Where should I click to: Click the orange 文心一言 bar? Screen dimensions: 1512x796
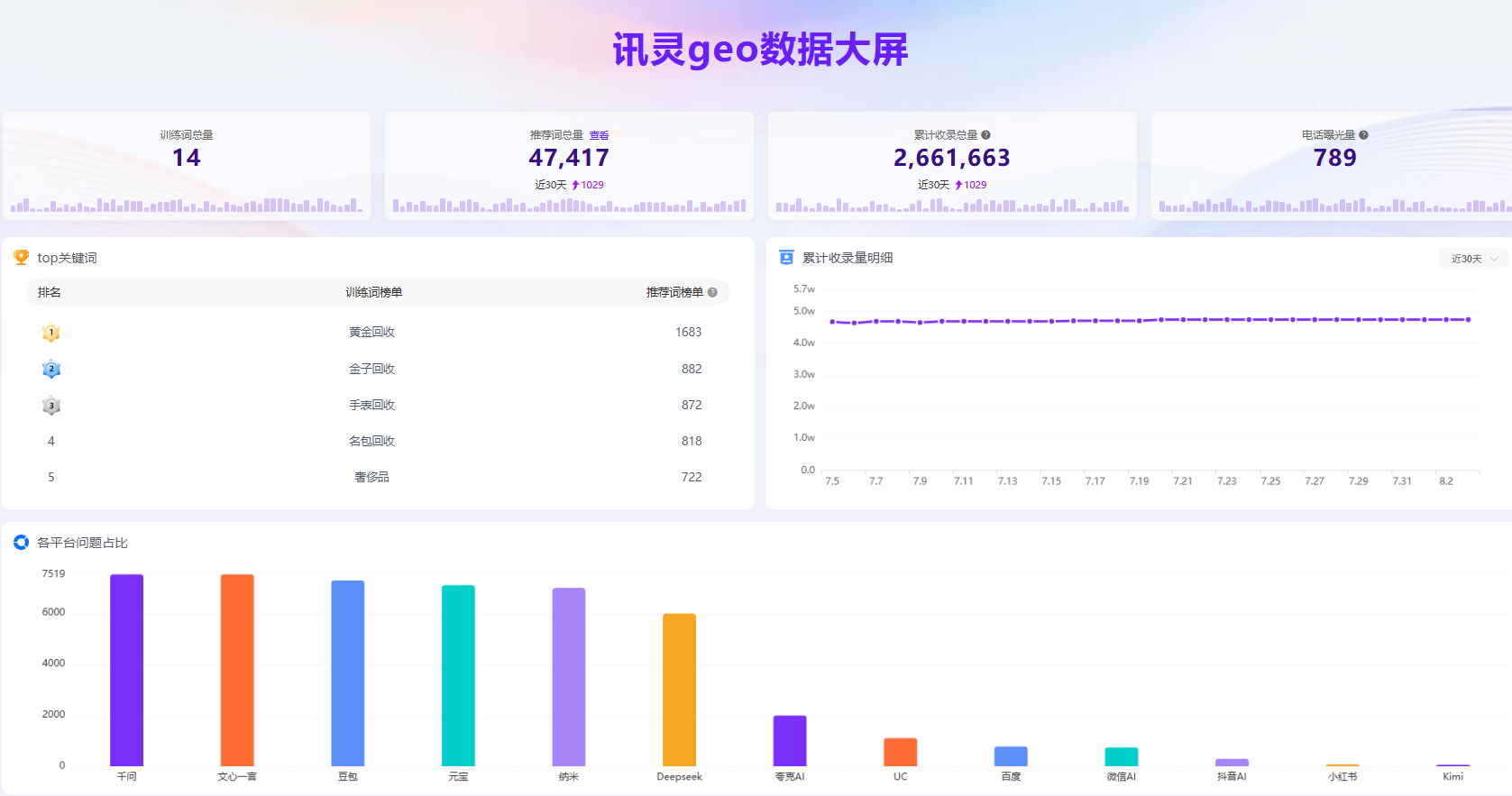[237, 670]
